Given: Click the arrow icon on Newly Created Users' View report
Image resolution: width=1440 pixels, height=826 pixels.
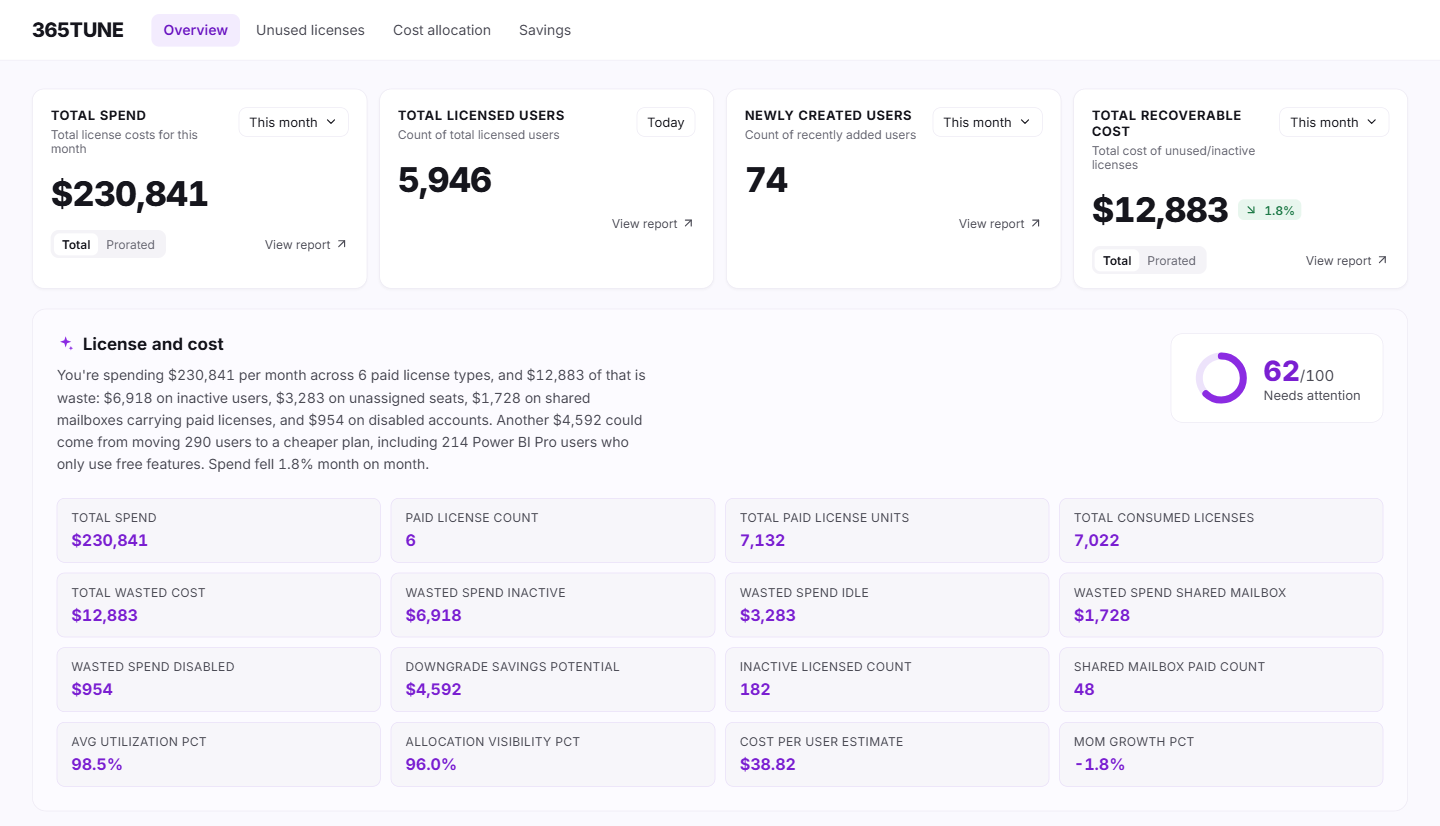Looking at the screenshot, I should [1035, 223].
